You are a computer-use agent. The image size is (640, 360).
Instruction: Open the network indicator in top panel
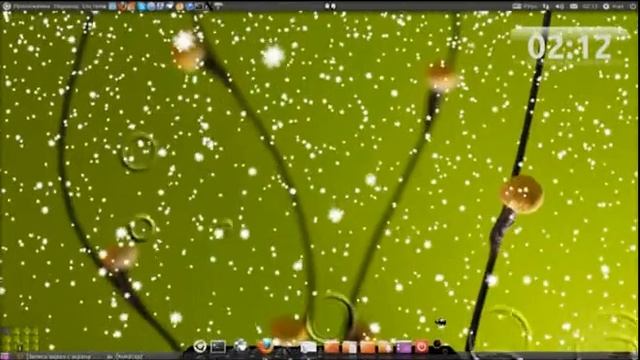(546, 7)
